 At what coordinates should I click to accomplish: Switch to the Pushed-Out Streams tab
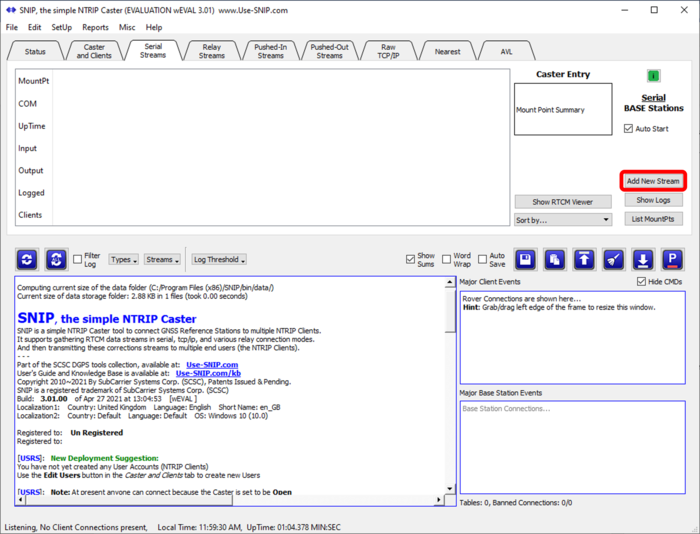tap(329, 51)
